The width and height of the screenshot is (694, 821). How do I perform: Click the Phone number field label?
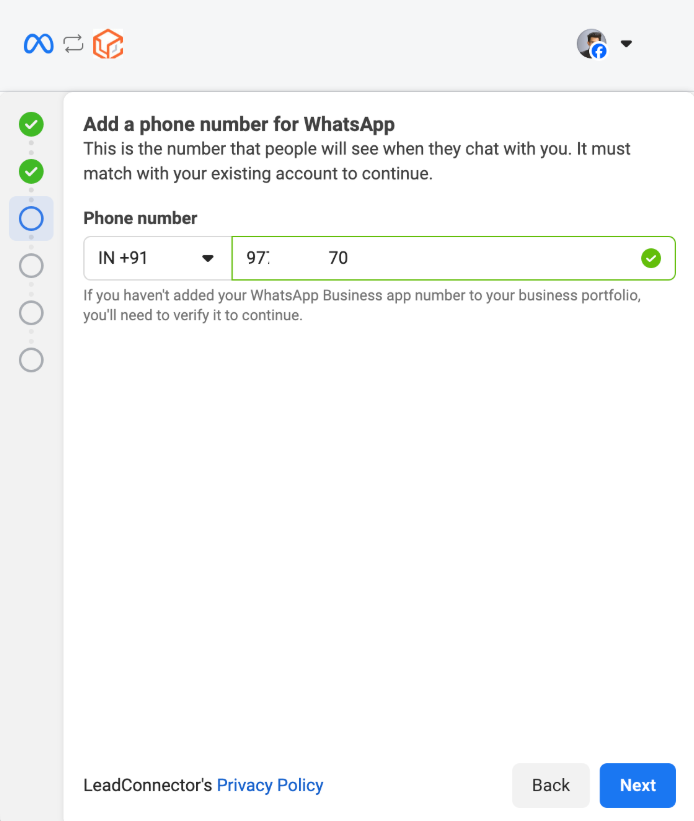coord(140,218)
